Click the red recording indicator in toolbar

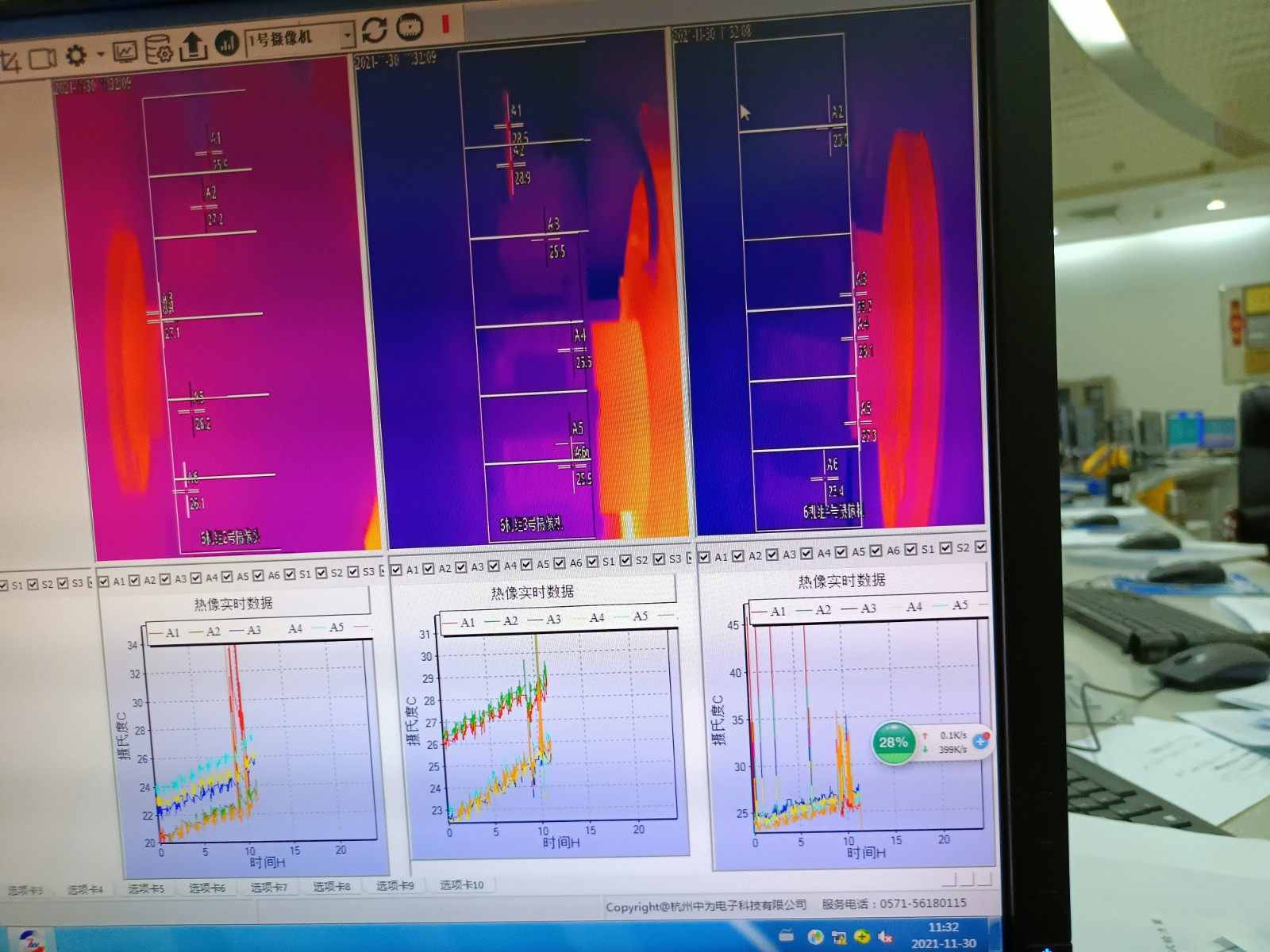445,25
